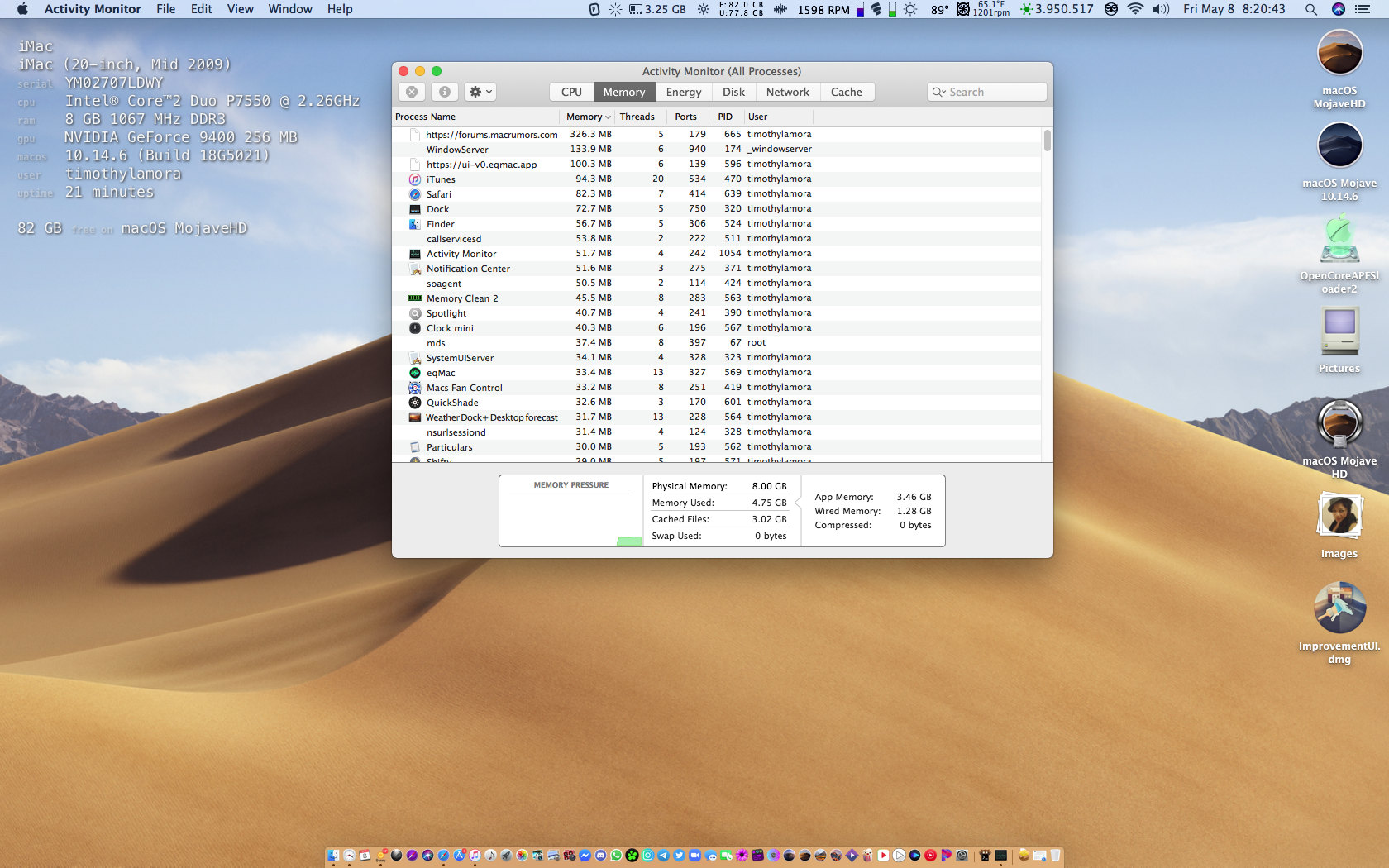Open Discord from the Dock
Viewport: 1389px width, 868px height.
600,856
